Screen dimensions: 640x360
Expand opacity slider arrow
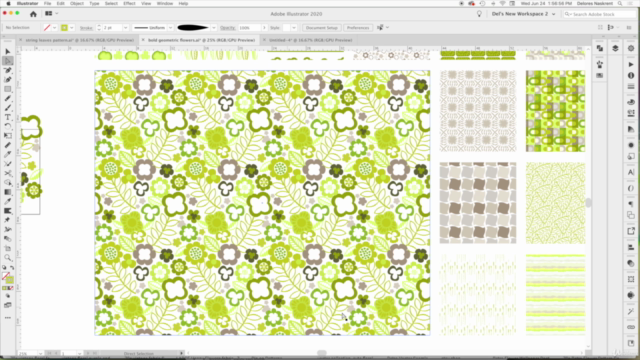264,28
